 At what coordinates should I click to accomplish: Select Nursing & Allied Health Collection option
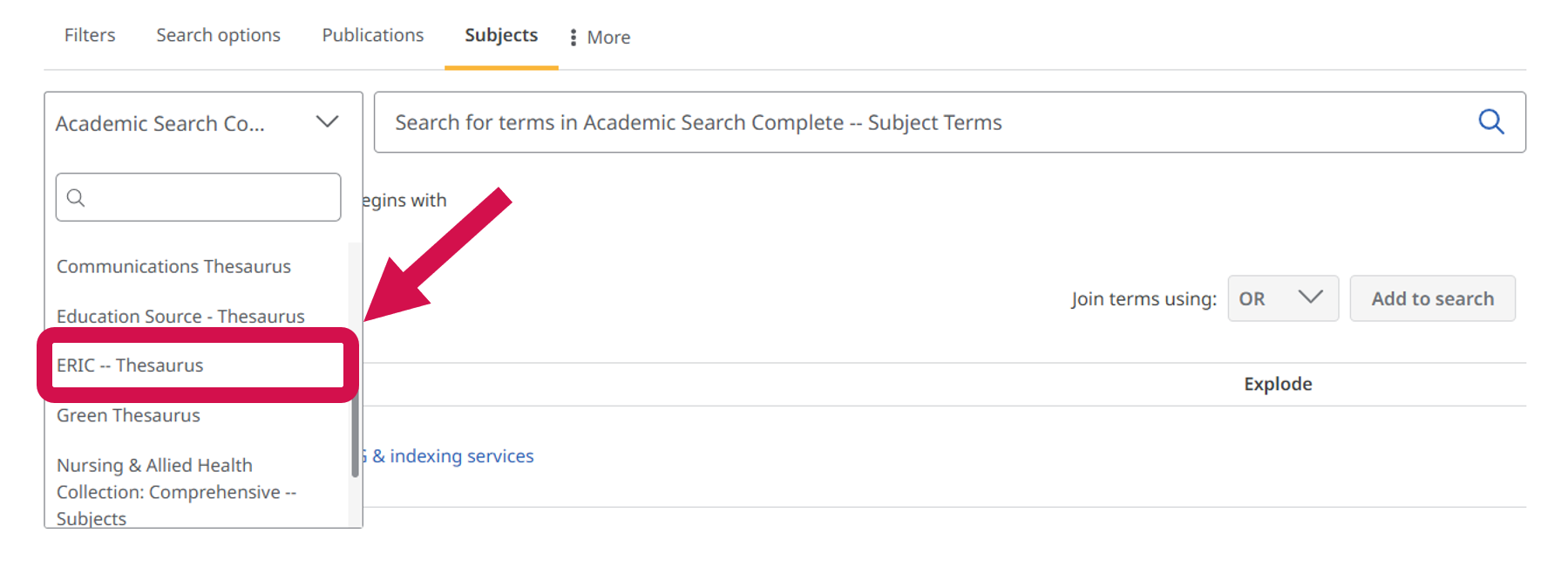coord(176,492)
